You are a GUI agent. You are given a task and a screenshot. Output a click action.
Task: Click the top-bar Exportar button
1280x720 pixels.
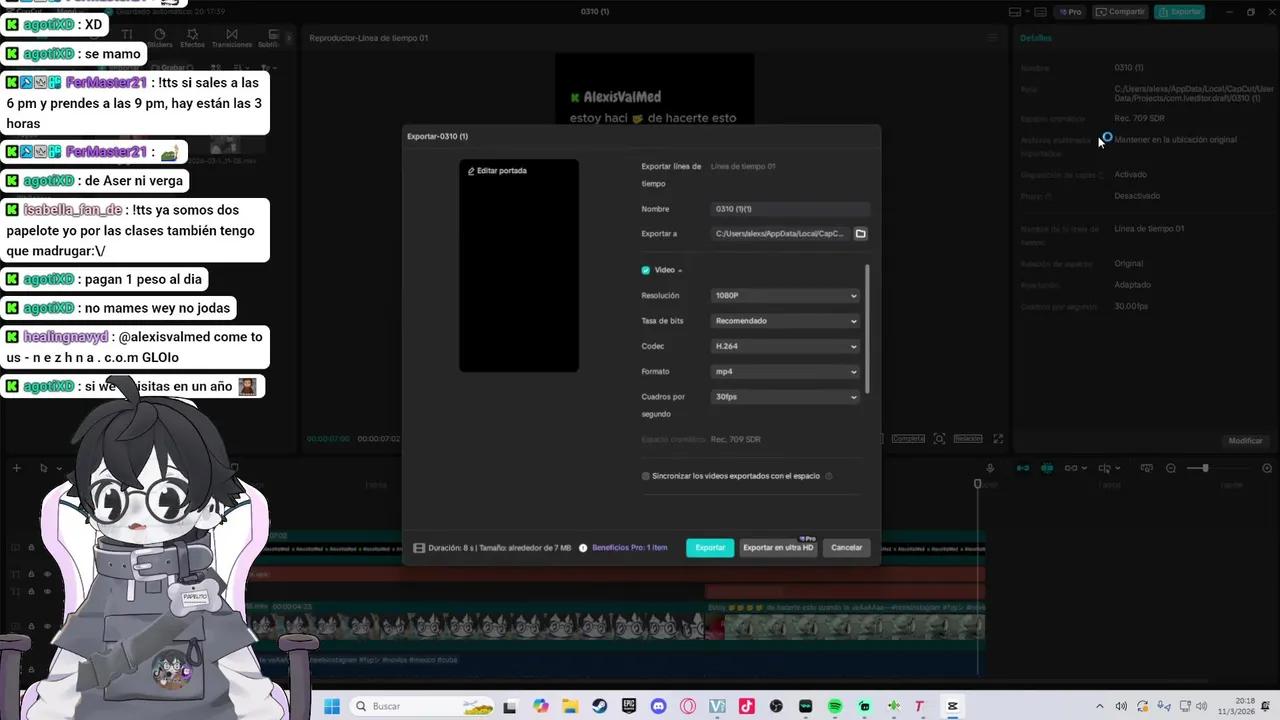pyautogui.click(x=1179, y=12)
